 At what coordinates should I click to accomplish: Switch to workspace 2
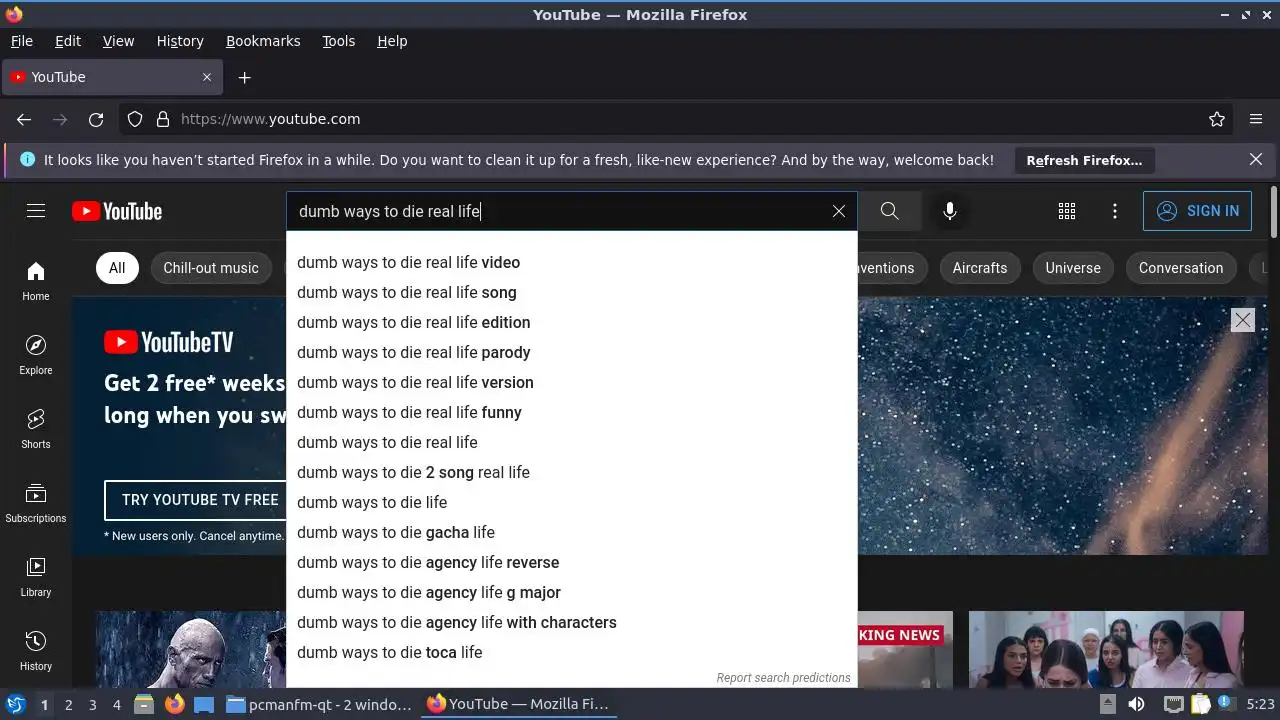(68, 704)
